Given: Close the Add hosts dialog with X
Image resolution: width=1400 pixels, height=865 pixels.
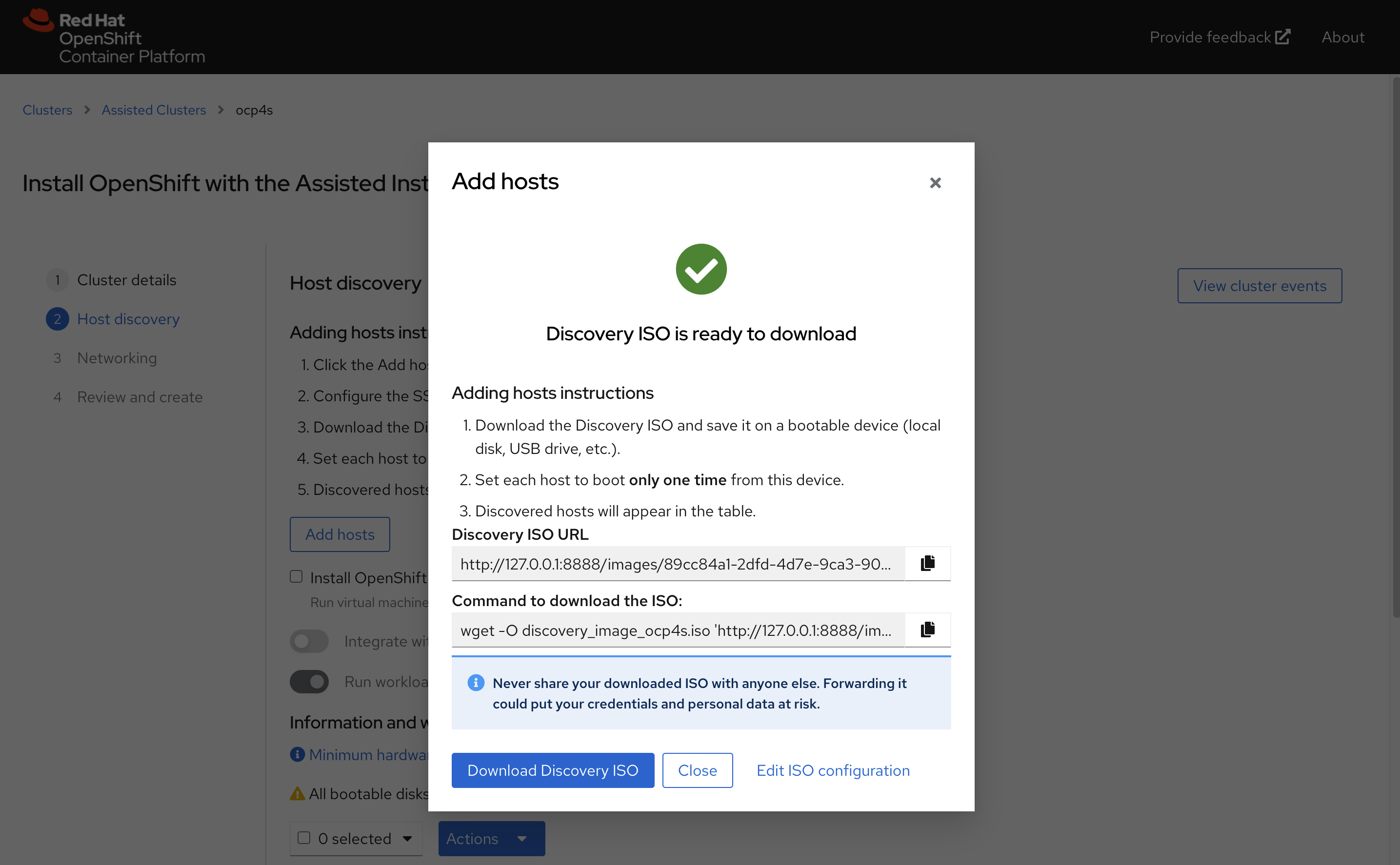Looking at the screenshot, I should tap(935, 182).
